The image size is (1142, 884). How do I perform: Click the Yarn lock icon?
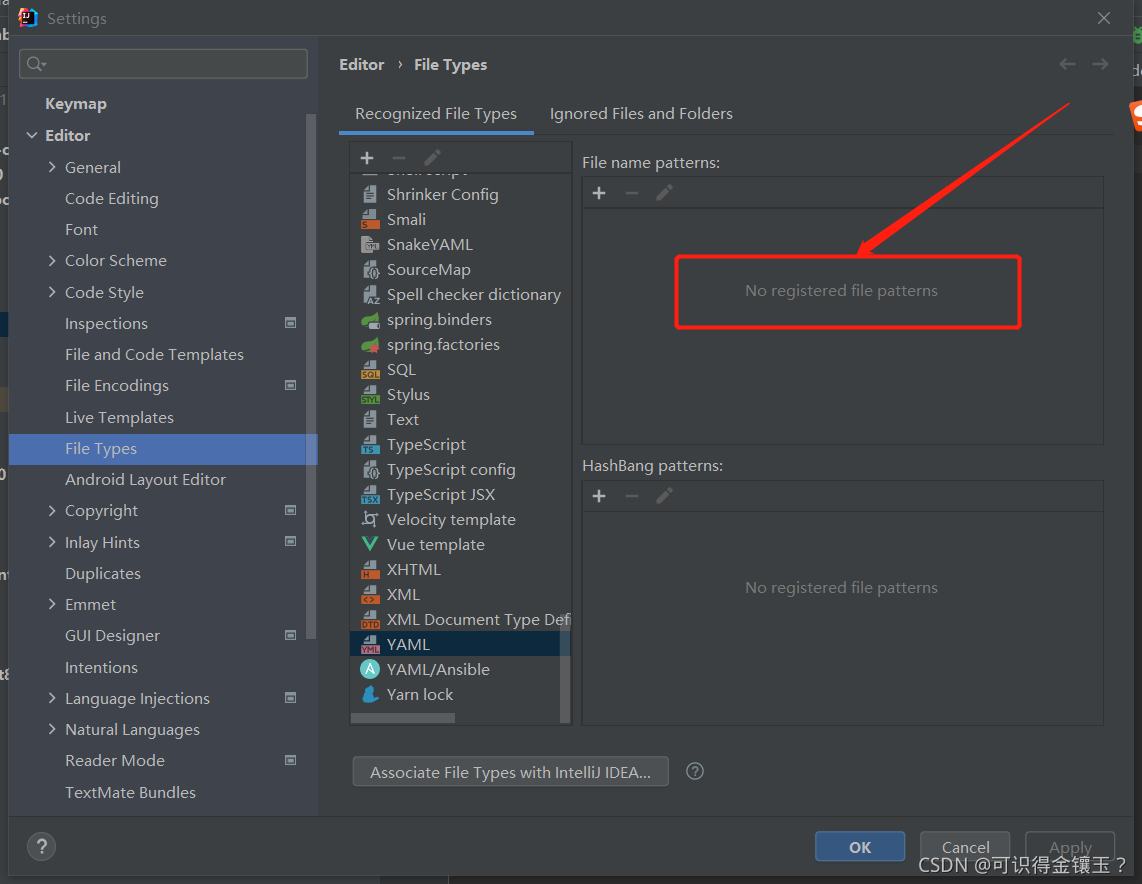pos(370,695)
